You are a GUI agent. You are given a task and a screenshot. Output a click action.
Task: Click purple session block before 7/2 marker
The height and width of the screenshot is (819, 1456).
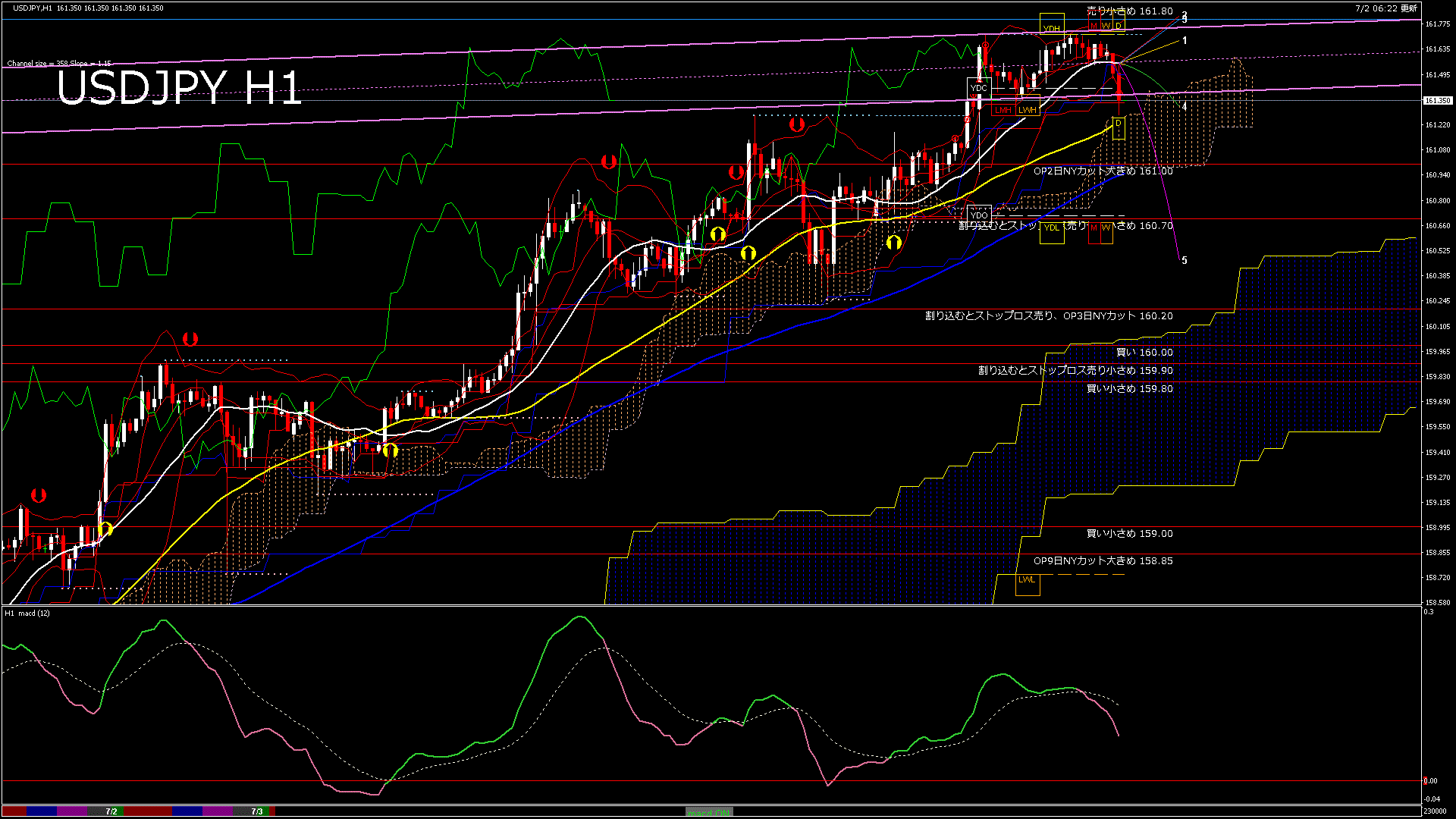pyautogui.click(x=73, y=811)
